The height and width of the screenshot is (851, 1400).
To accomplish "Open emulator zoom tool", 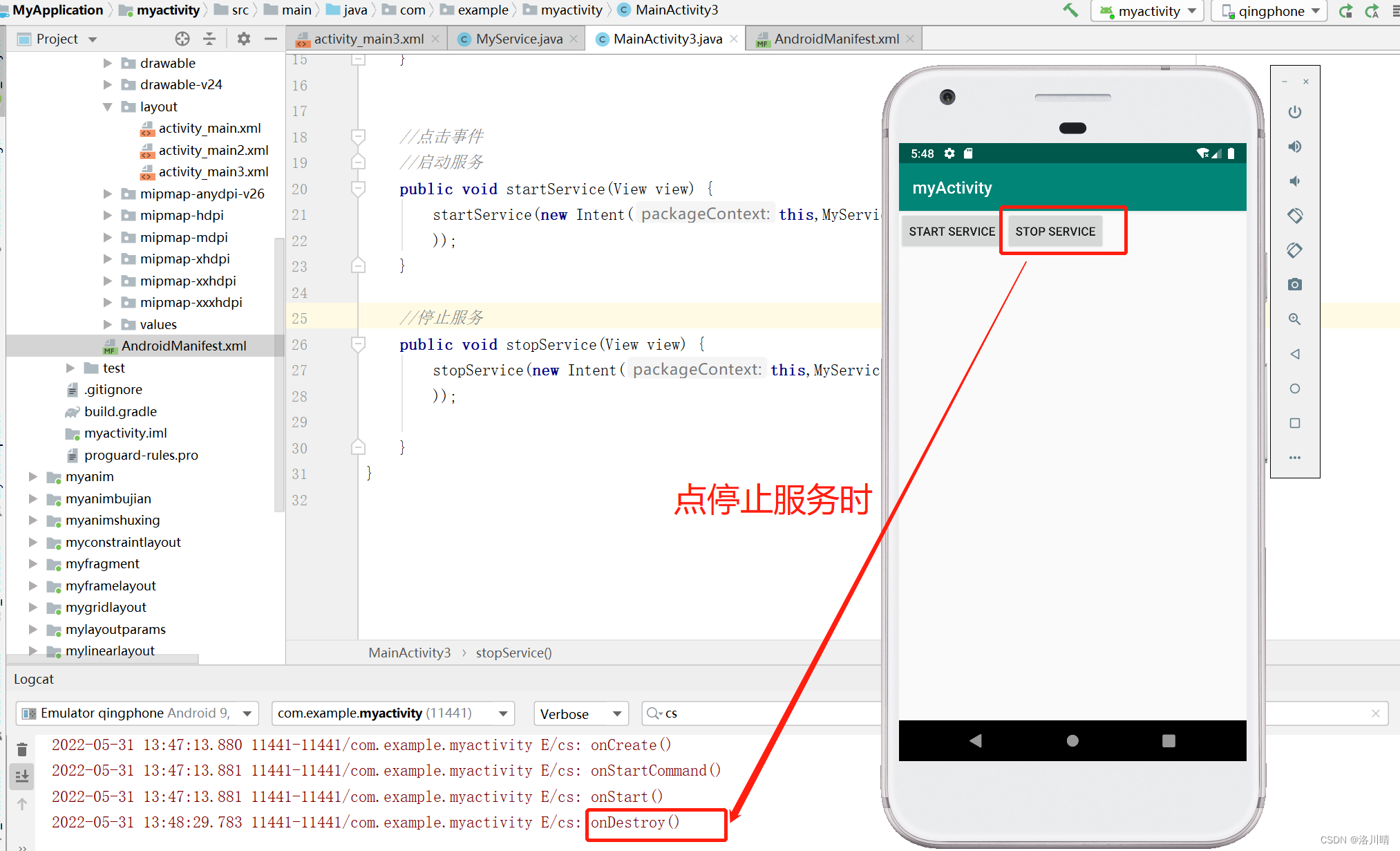I will pos(1294,319).
